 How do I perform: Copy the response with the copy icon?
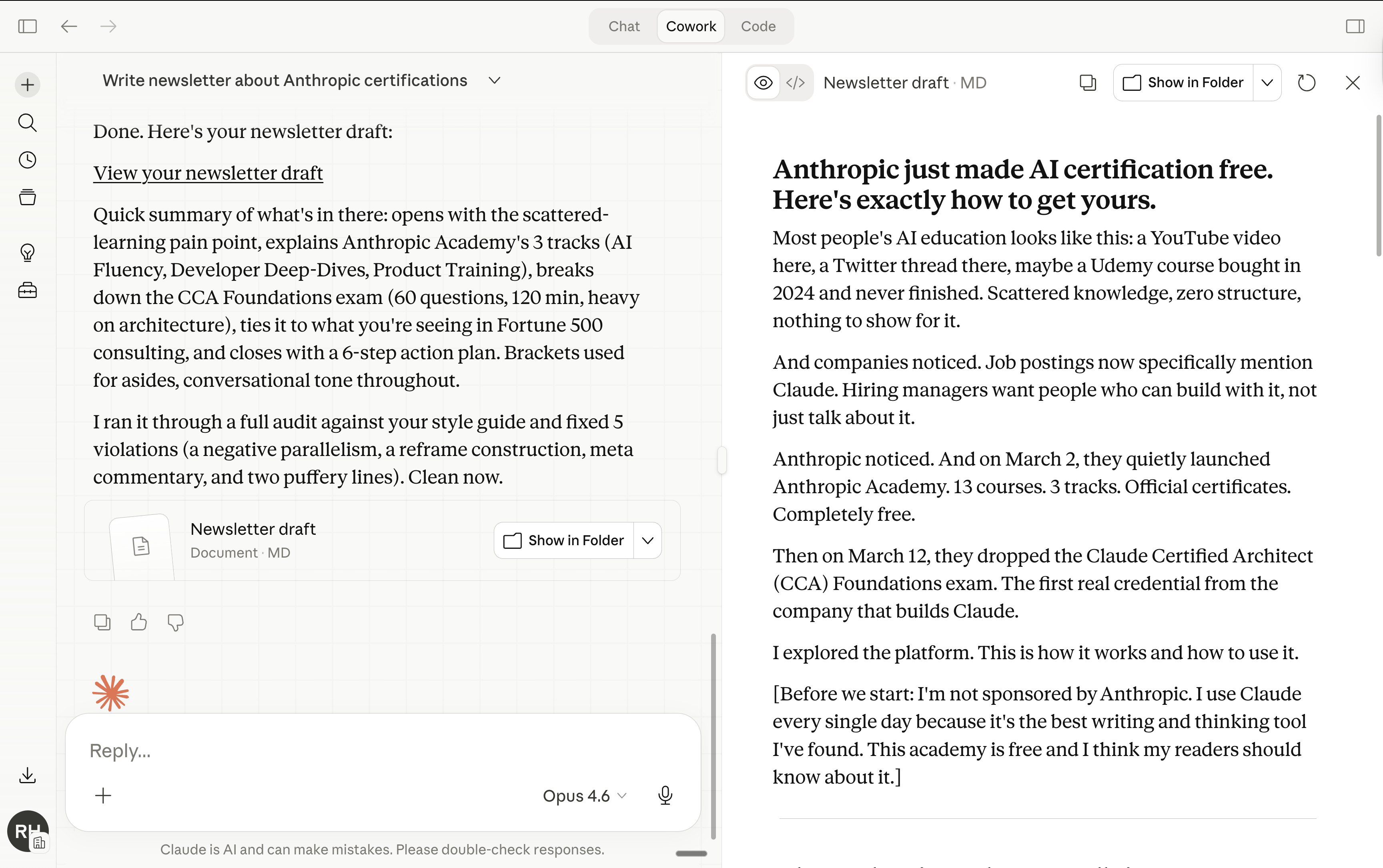(102, 622)
